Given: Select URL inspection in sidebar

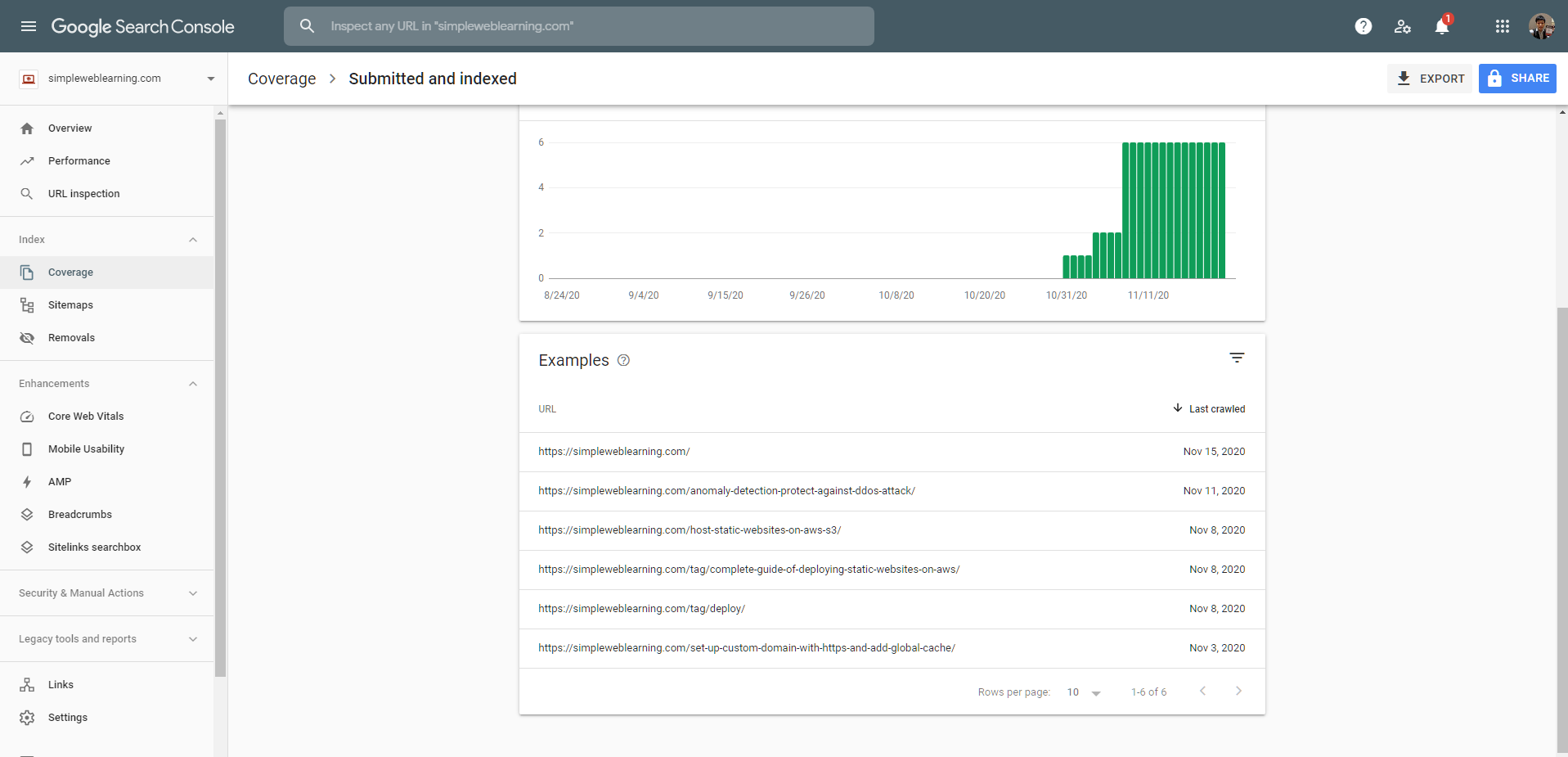Looking at the screenshot, I should pos(107,194).
